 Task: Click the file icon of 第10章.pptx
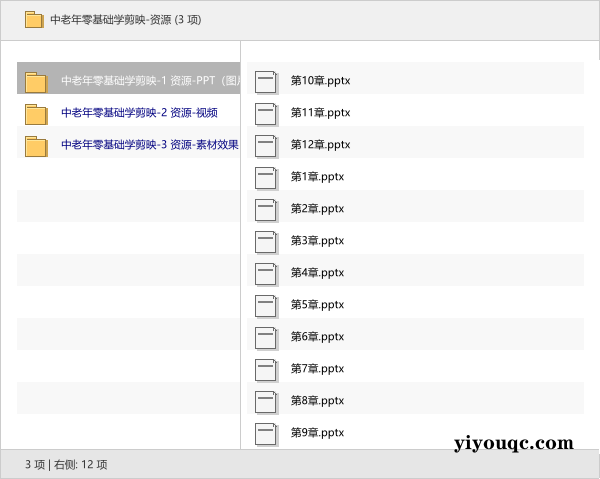coord(266,82)
